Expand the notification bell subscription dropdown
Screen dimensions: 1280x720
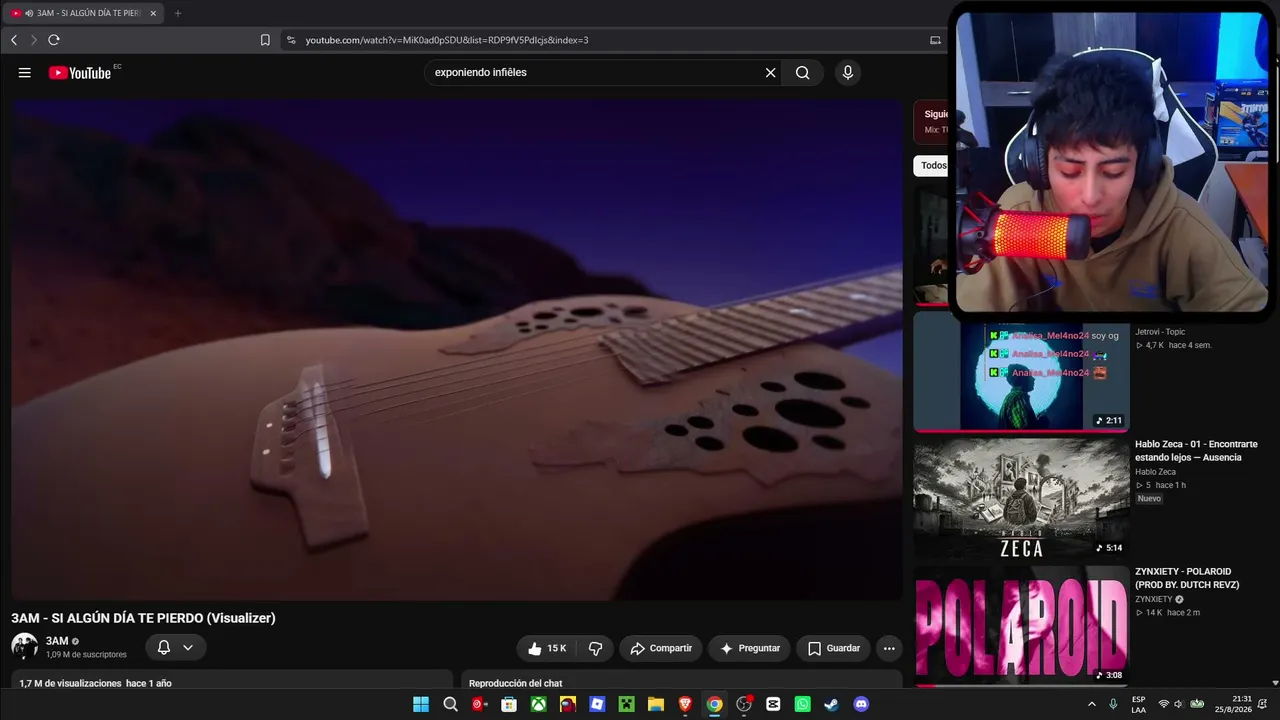pos(176,648)
